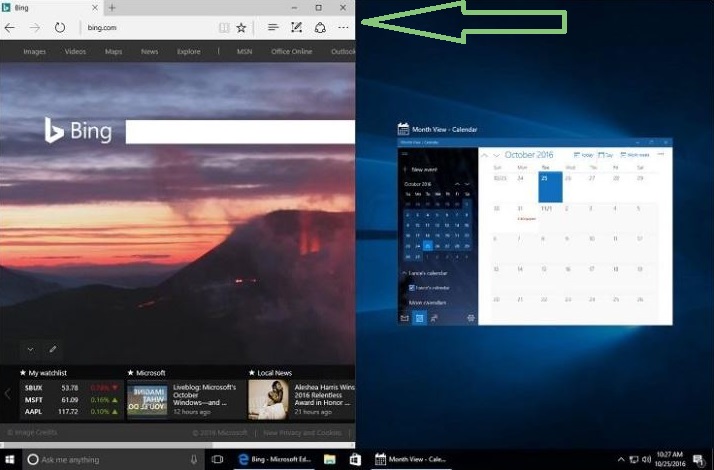This screenshot has height=470, width=714.
Task: Open Explore in Bing navigation bar
Action: pyautogui.click(x=189, y=51)
